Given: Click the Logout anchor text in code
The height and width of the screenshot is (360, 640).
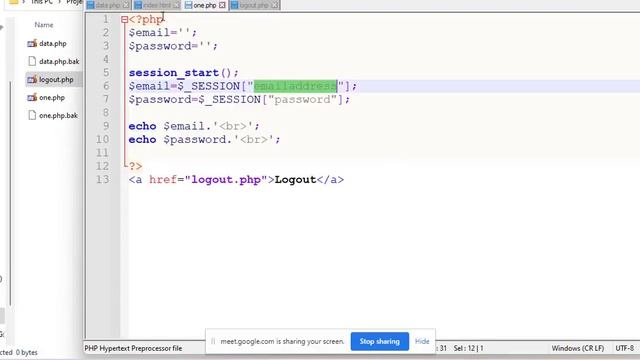Looking at the screenshot, I should coord(296,180).
